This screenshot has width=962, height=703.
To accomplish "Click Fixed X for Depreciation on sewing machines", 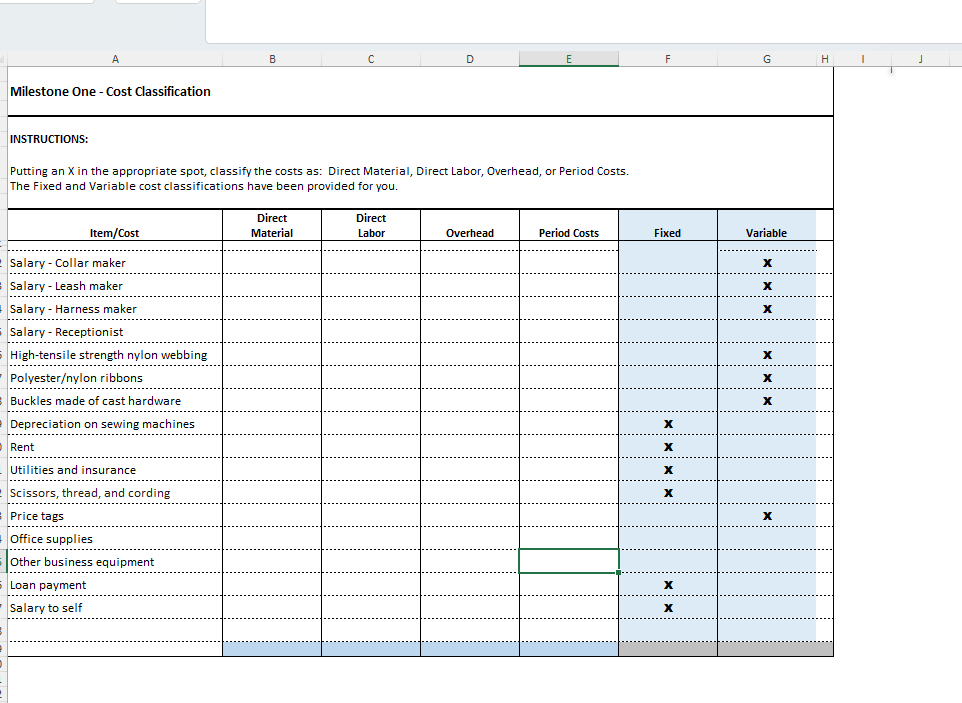I will pos(668,424).
